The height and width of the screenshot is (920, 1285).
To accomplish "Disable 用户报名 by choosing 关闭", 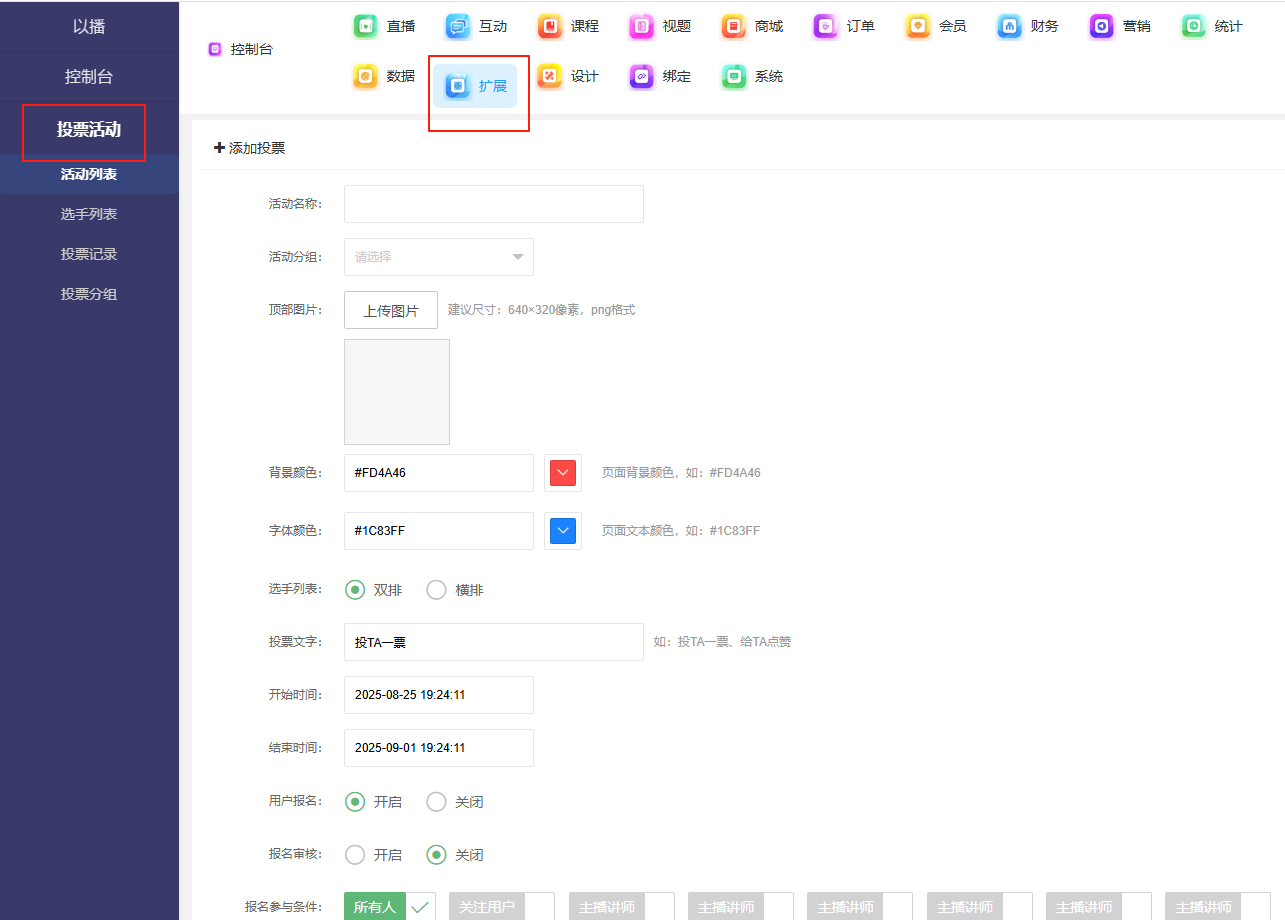I will [437, 802].
